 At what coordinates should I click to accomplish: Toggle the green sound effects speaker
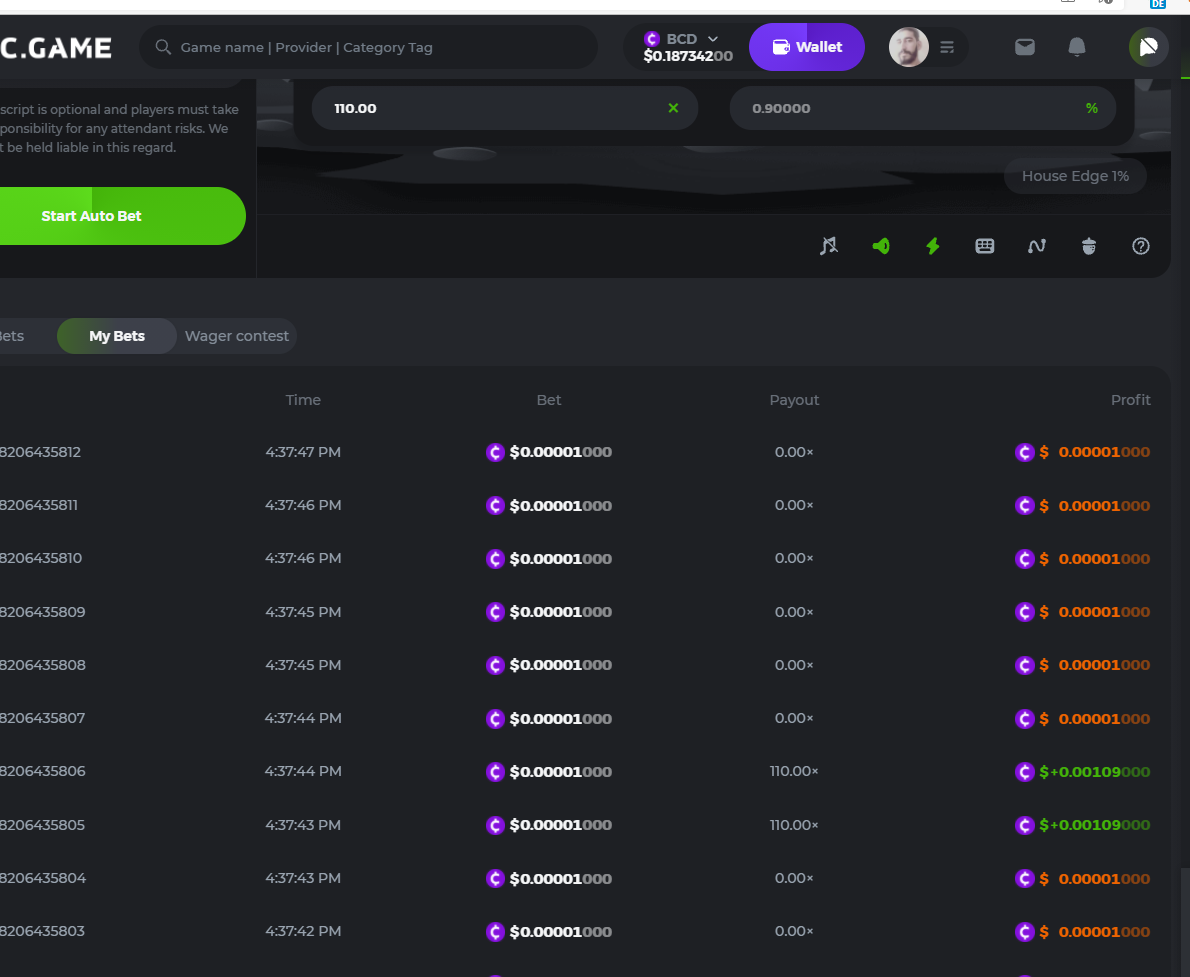click(881, 246)
